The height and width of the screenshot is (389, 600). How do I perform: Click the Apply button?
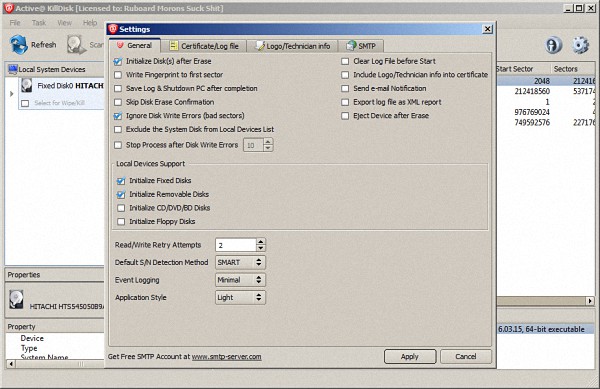410,356
